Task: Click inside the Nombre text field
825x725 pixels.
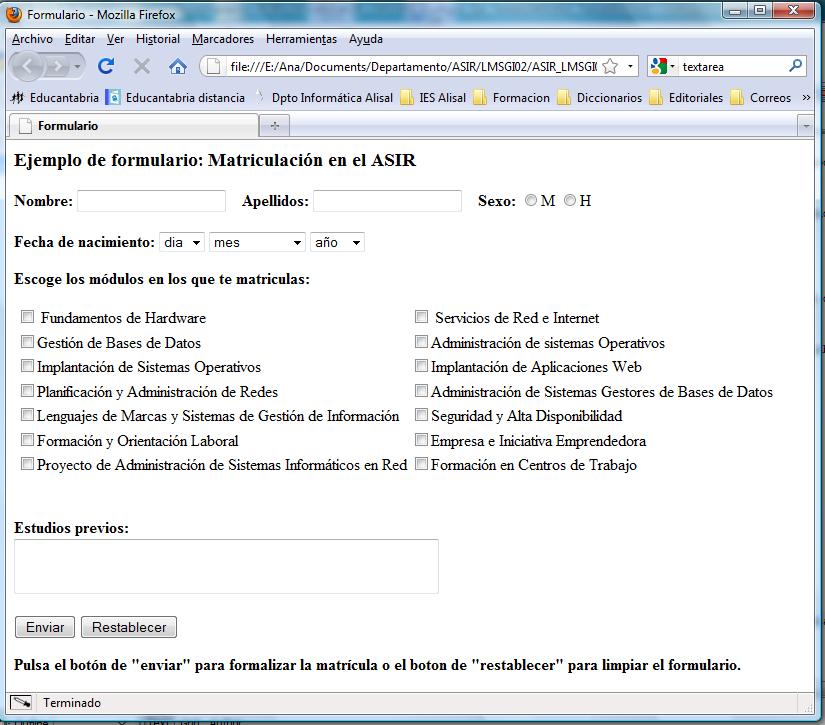Action: pos(150,200)
